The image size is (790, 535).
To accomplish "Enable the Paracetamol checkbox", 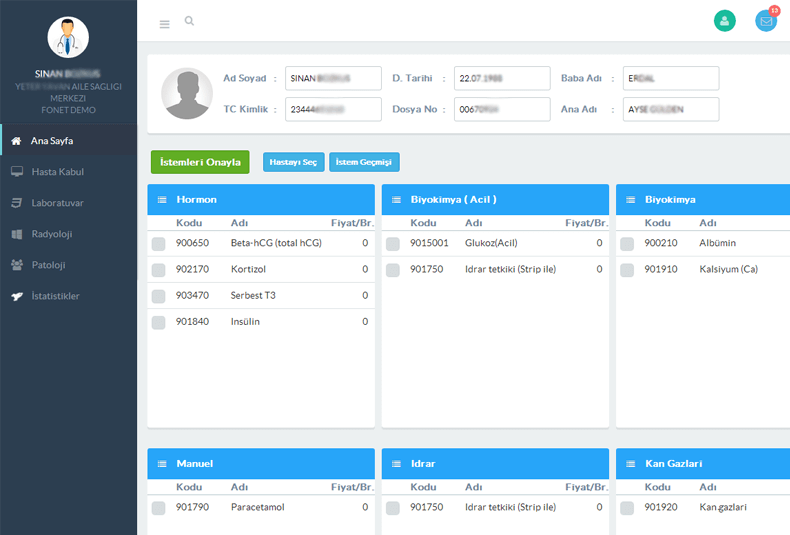I will tap(159, 508).
